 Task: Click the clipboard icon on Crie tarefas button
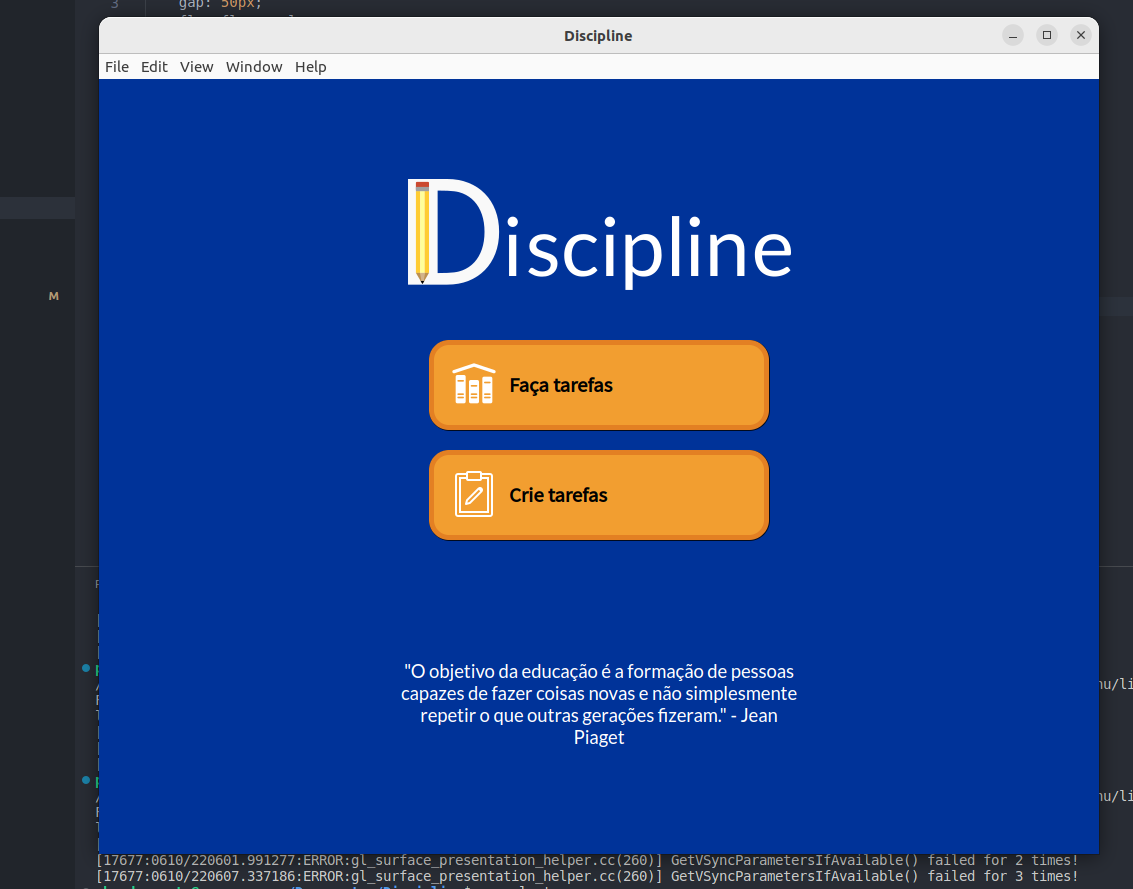click(473, 494)
